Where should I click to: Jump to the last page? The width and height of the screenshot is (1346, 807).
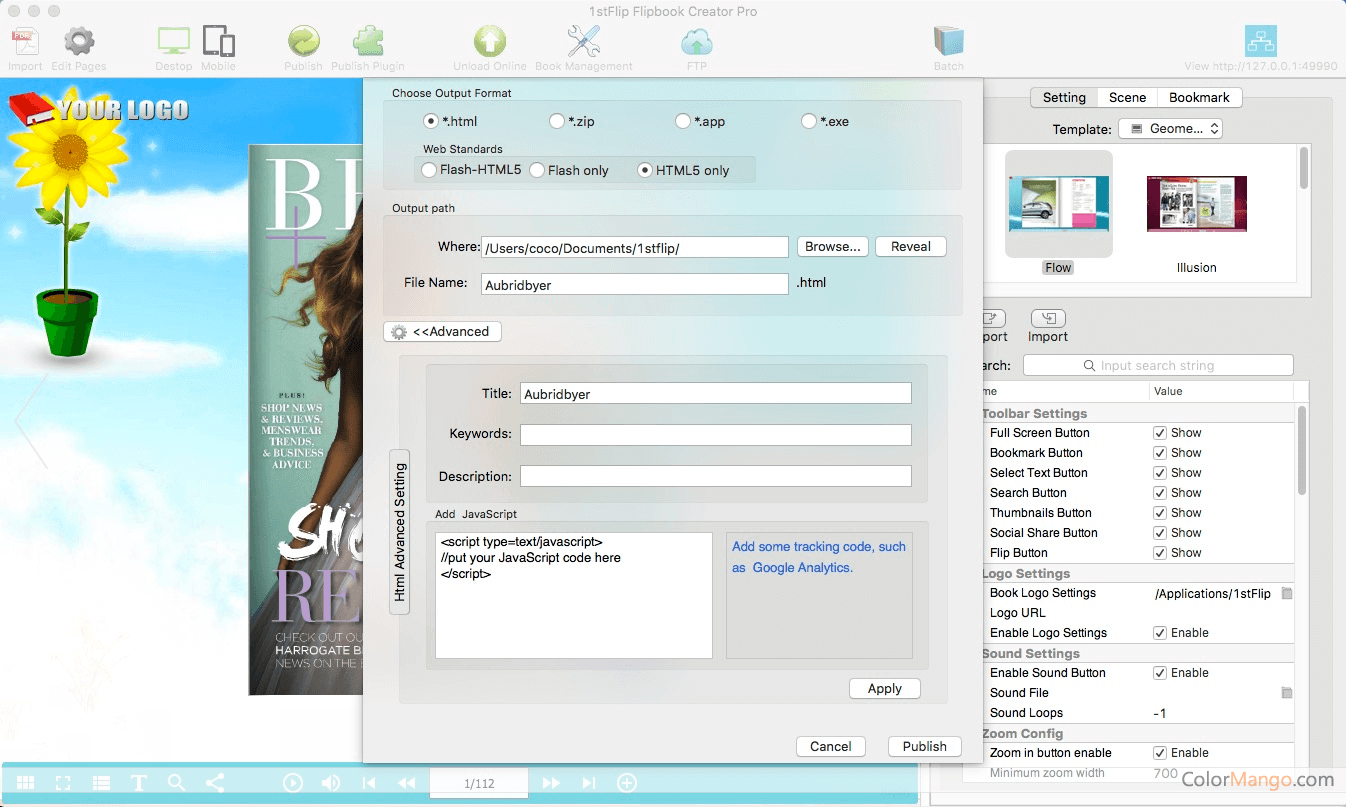point(589,783)
